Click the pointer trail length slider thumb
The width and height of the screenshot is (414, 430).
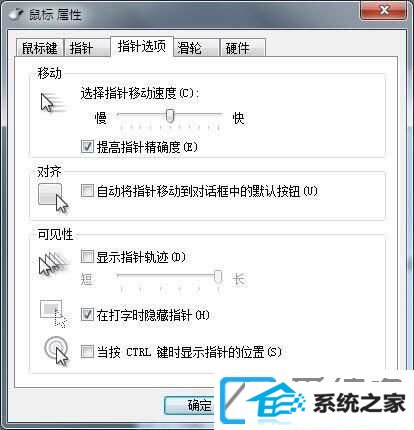coord(218,277)
